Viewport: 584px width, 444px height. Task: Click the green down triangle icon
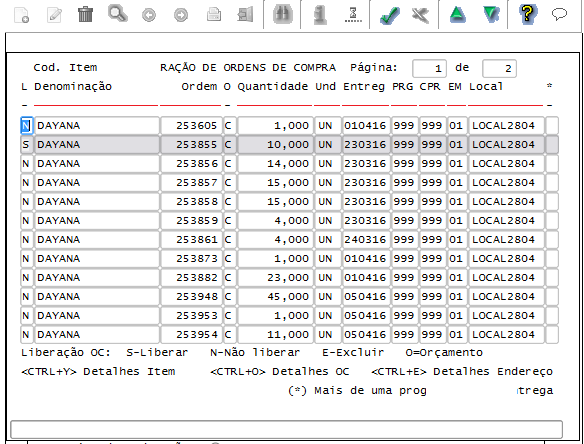(x=491, y=15)
